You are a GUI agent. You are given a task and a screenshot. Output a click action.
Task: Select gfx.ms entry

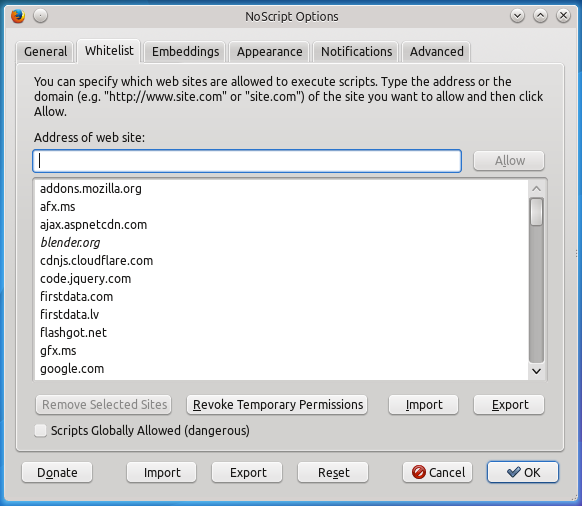281,350
